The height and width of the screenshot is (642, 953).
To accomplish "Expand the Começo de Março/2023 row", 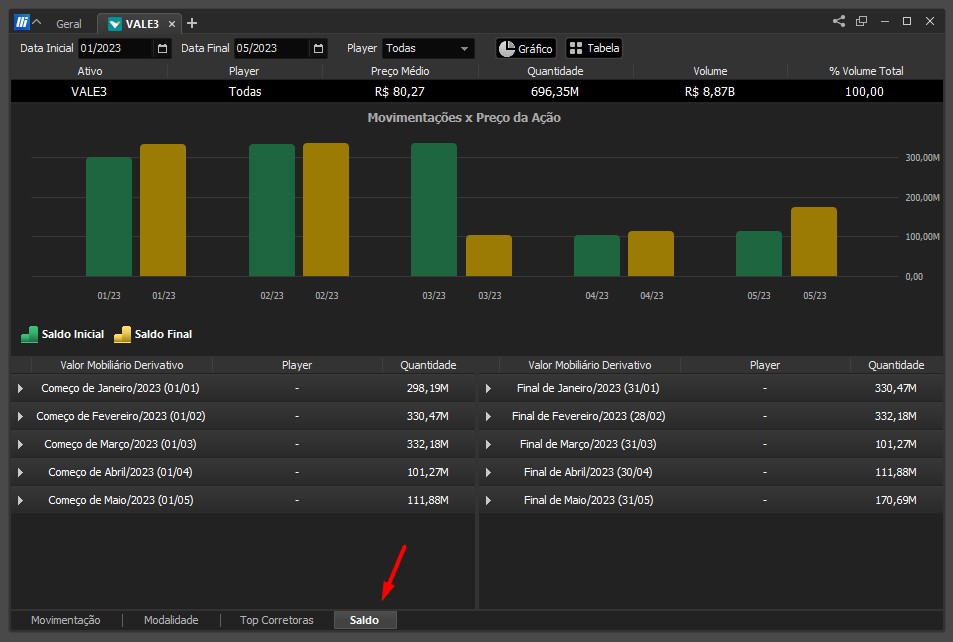I will pyautogui.click(x=20, y=444).
